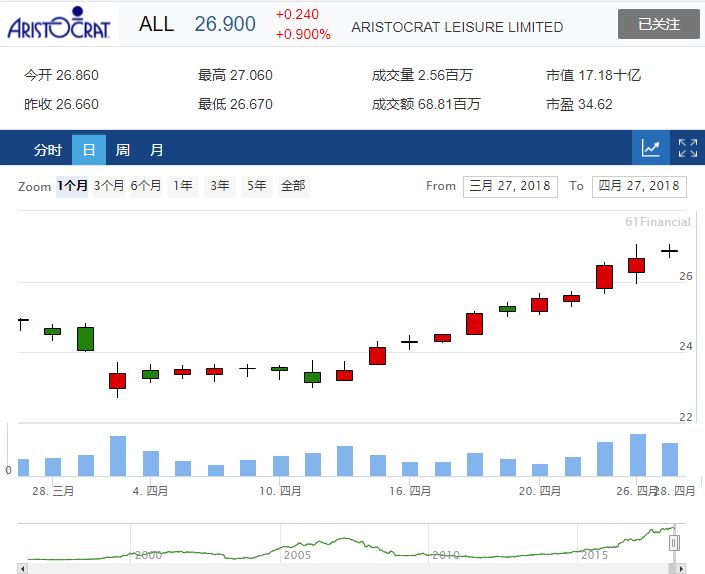Click the 市值 17.18十亿 value
The width and height of the screenshot is (705, 574).
pyautogui.click(x=593, y=75)
